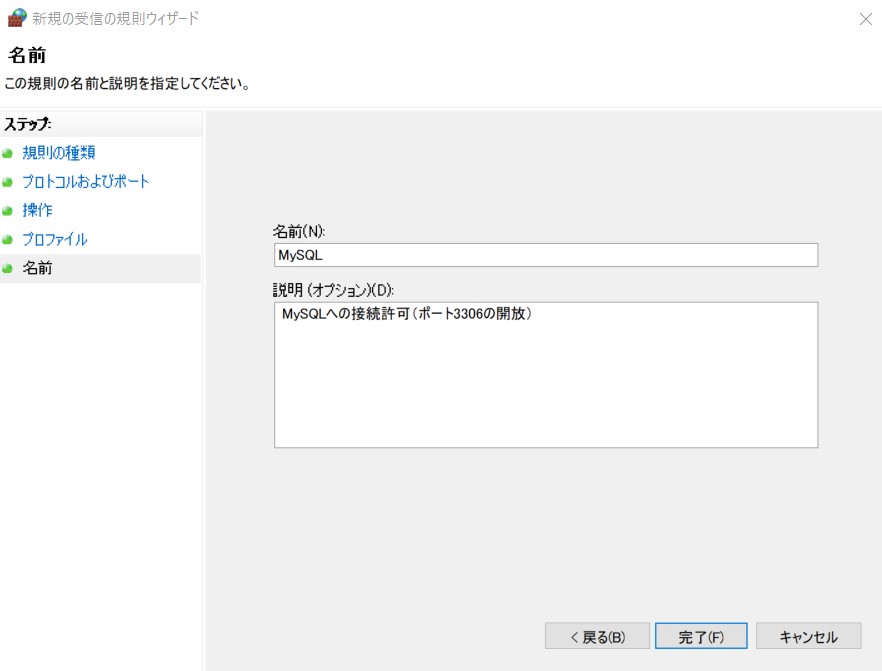The image size is (882, 671).
Task: Finish the wizard with 完了(F)
Action: [701, 636]
